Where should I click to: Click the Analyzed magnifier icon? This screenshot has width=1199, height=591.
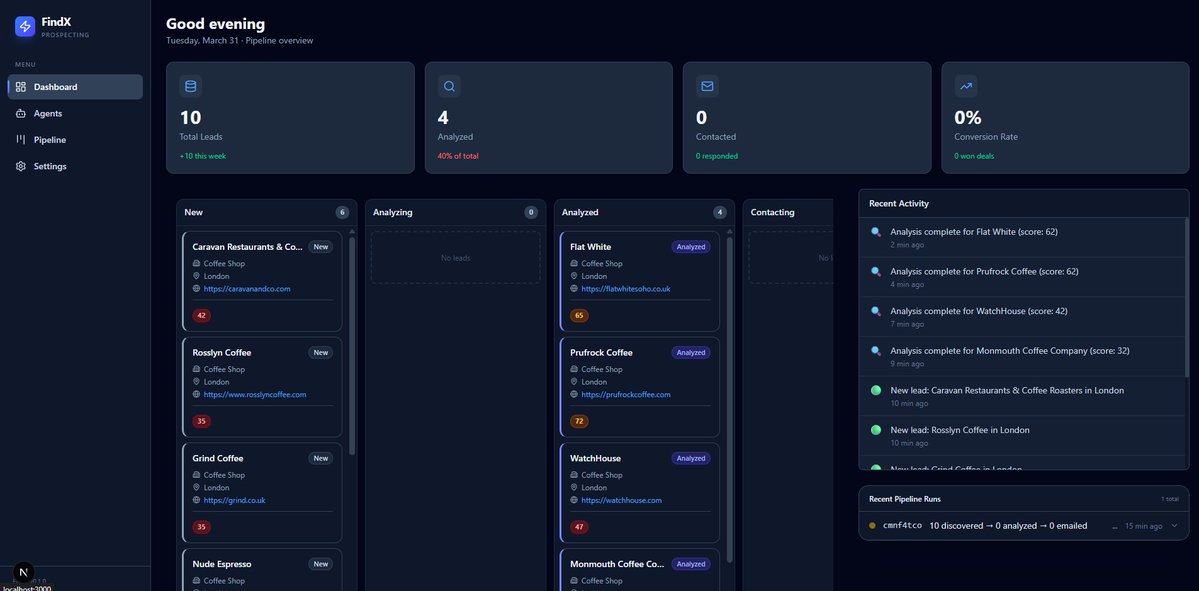tap(449, 86)
